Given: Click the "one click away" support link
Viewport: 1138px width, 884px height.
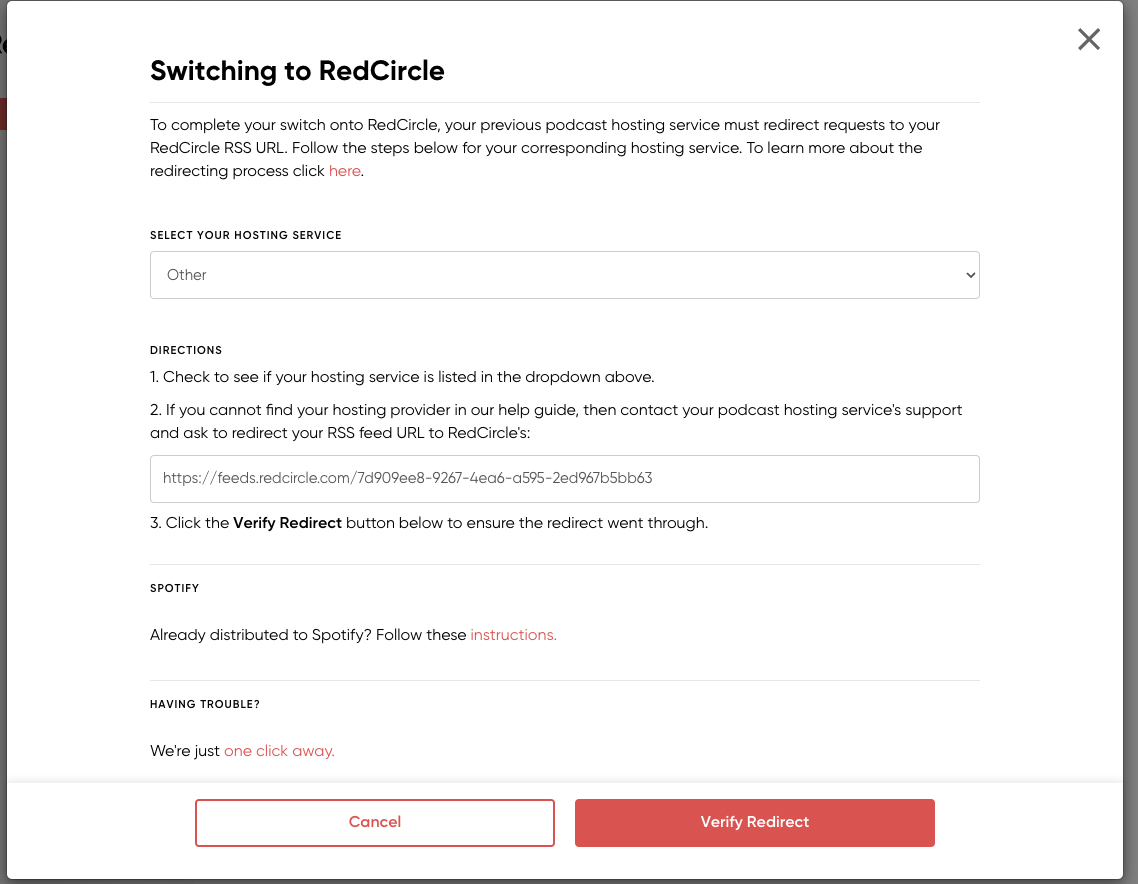Looking at the screenshot, I should pos(279,751).
